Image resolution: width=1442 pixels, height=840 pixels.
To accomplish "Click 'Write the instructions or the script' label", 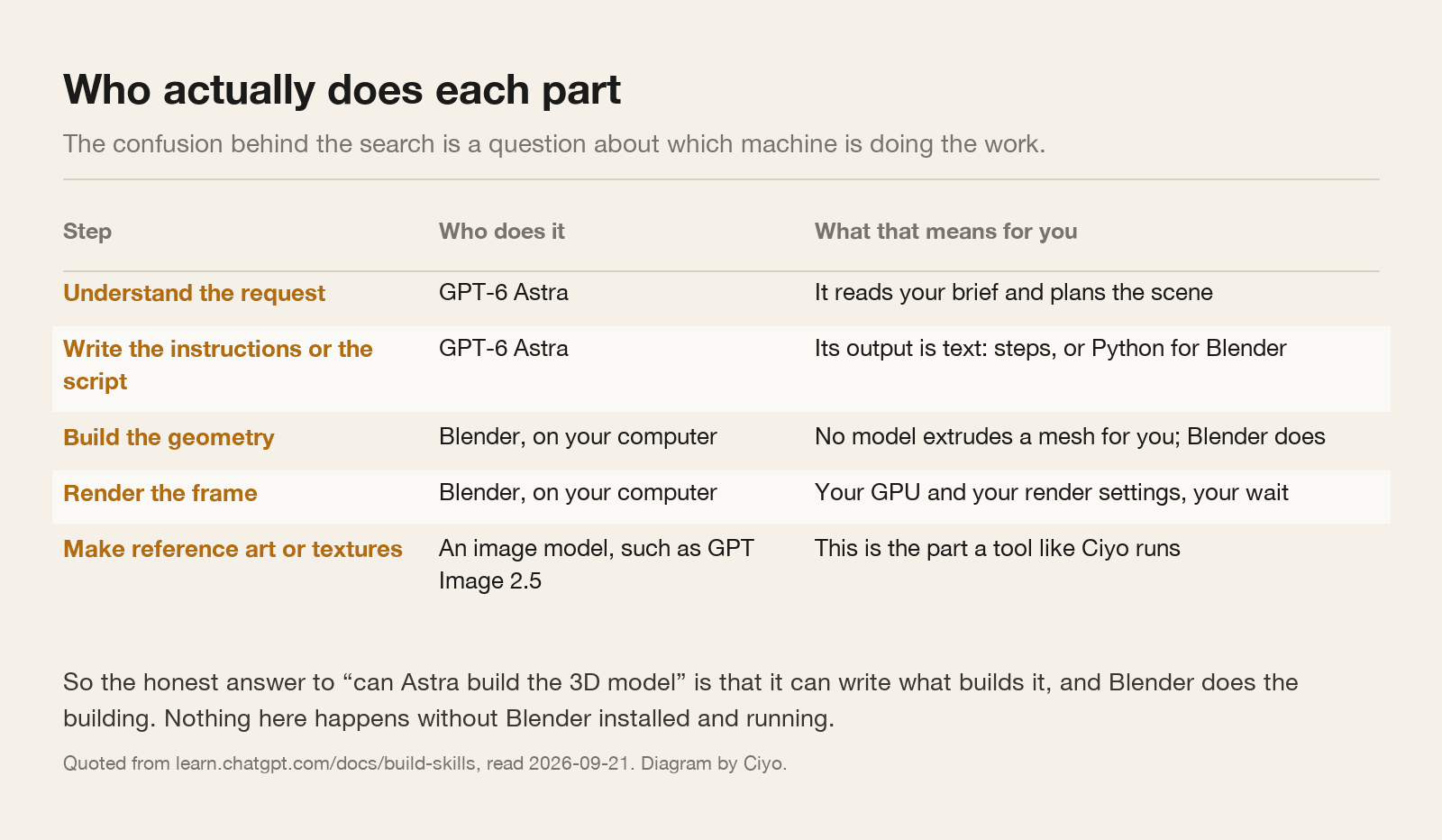I will 217,365.
